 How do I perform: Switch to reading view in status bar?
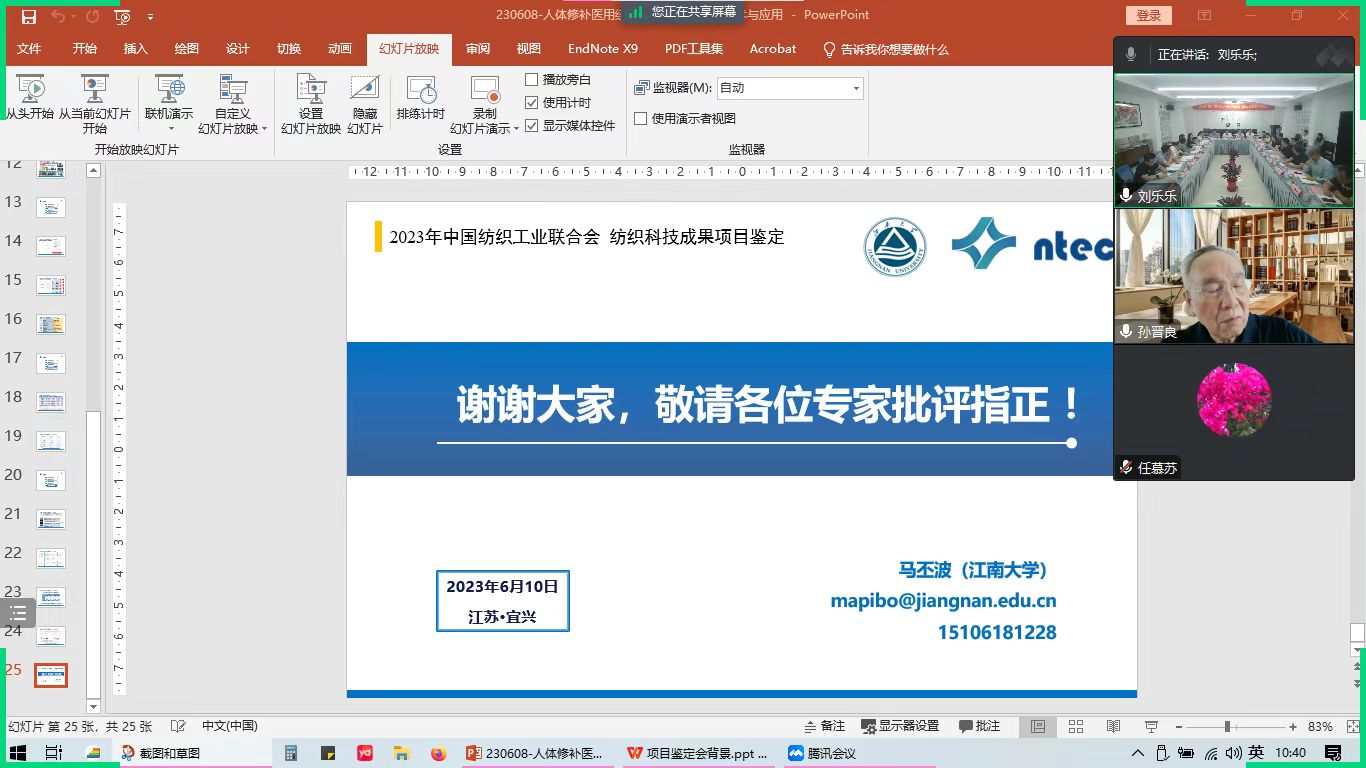tap(1113, 726)
